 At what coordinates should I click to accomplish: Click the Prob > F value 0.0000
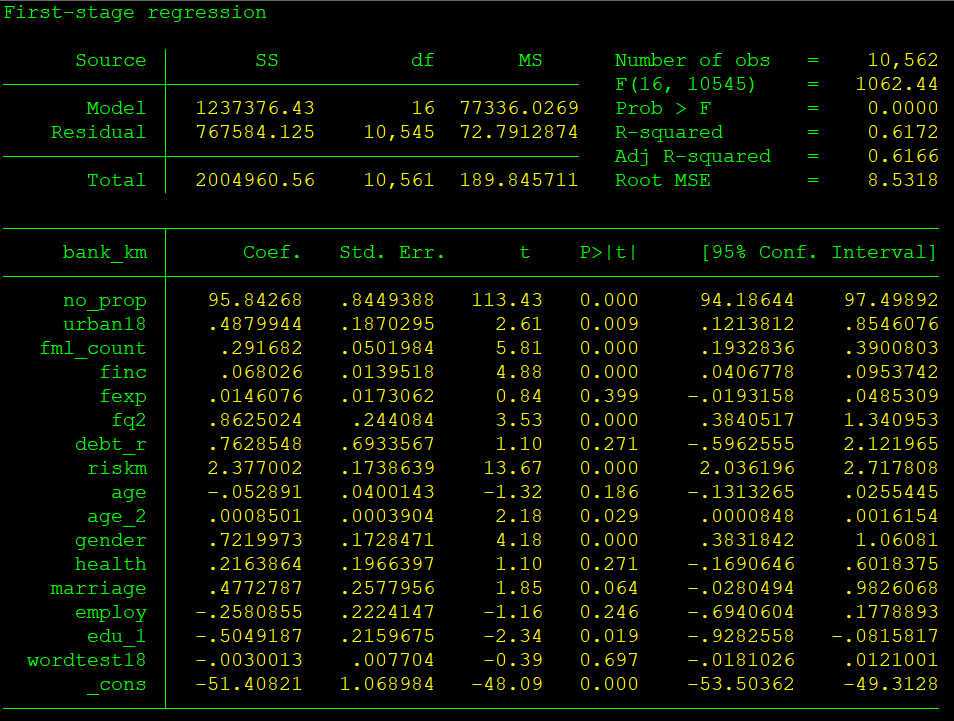point(903,108)
